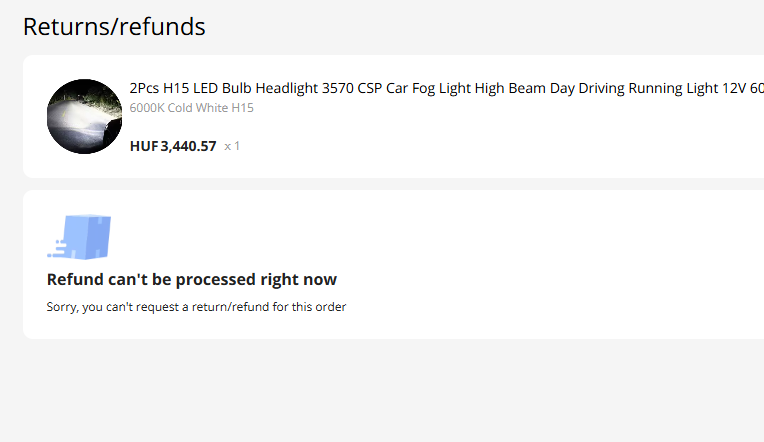The image size is (764, 442).
Task: Click the 3,440.57 amount number
Action: pyautogui.click(x=188, y=146)
